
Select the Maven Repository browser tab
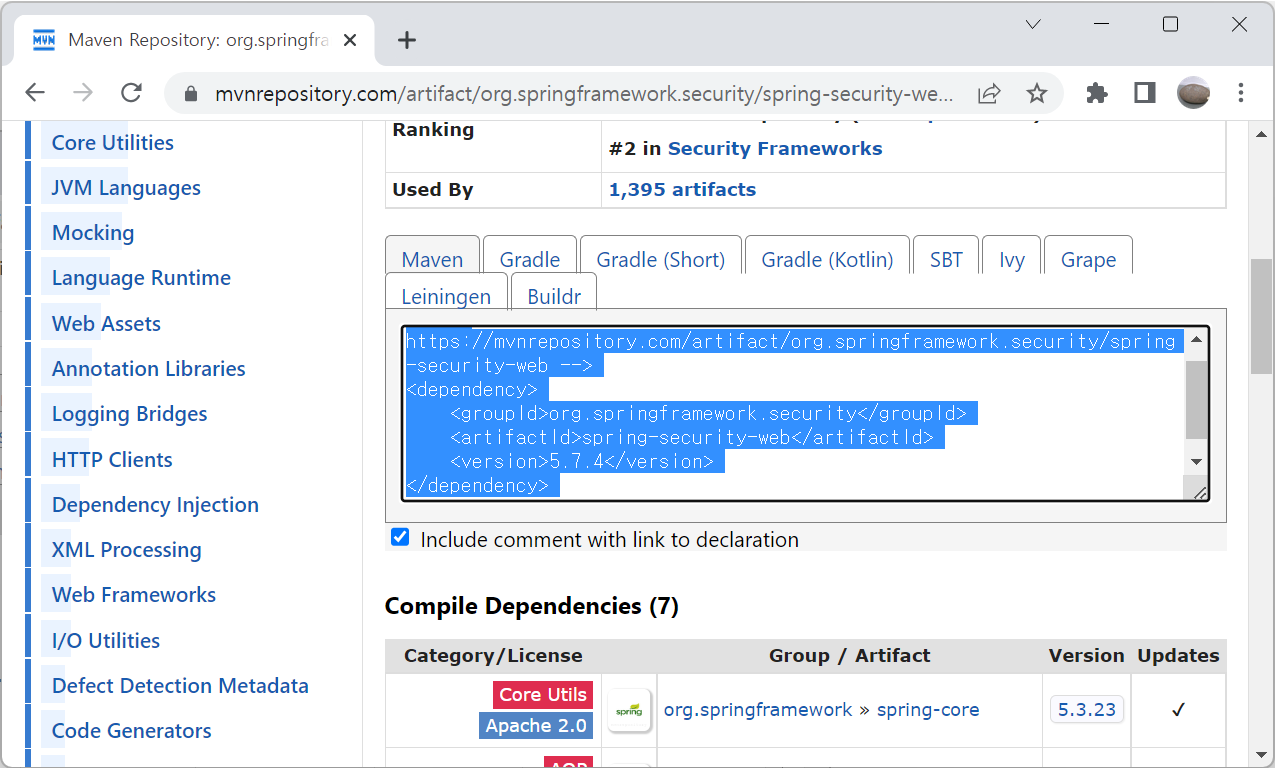coord(195,40)
